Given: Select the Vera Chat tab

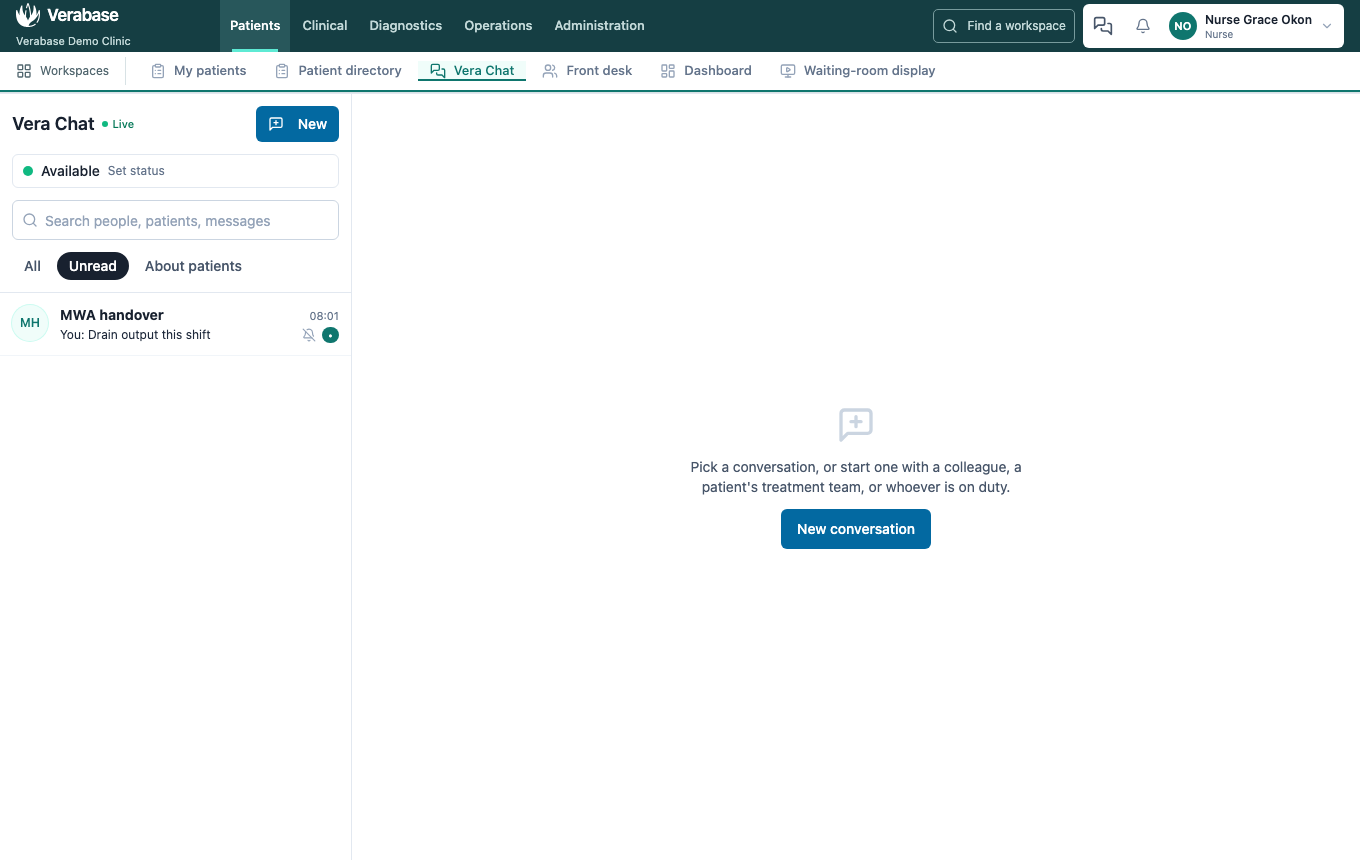Looking at the screenshot, I should 472,71.
